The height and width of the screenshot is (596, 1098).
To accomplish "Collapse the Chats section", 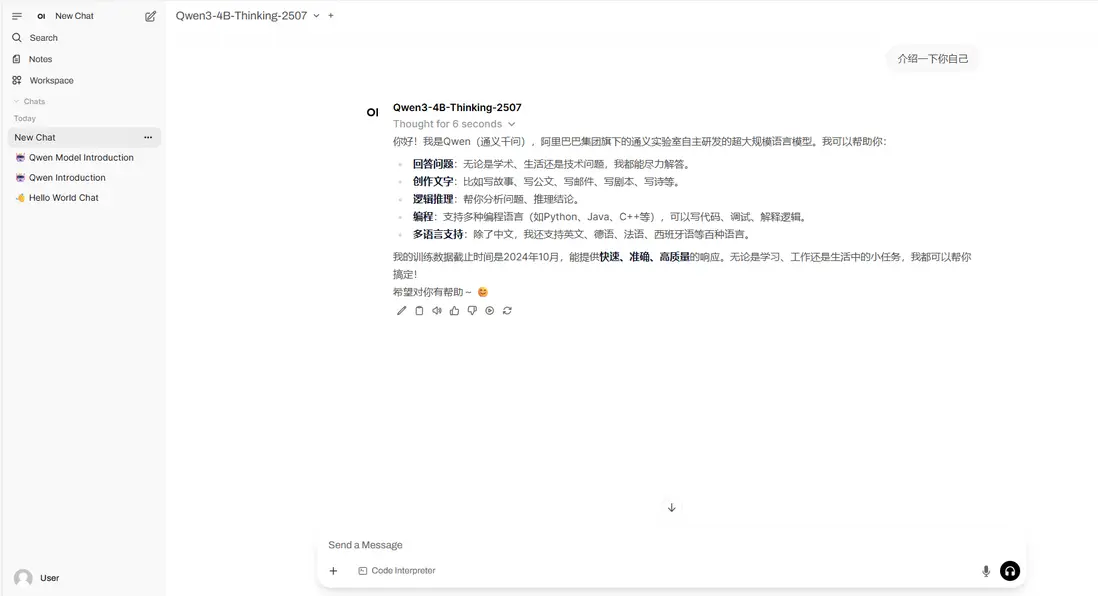I will point(29,102).
